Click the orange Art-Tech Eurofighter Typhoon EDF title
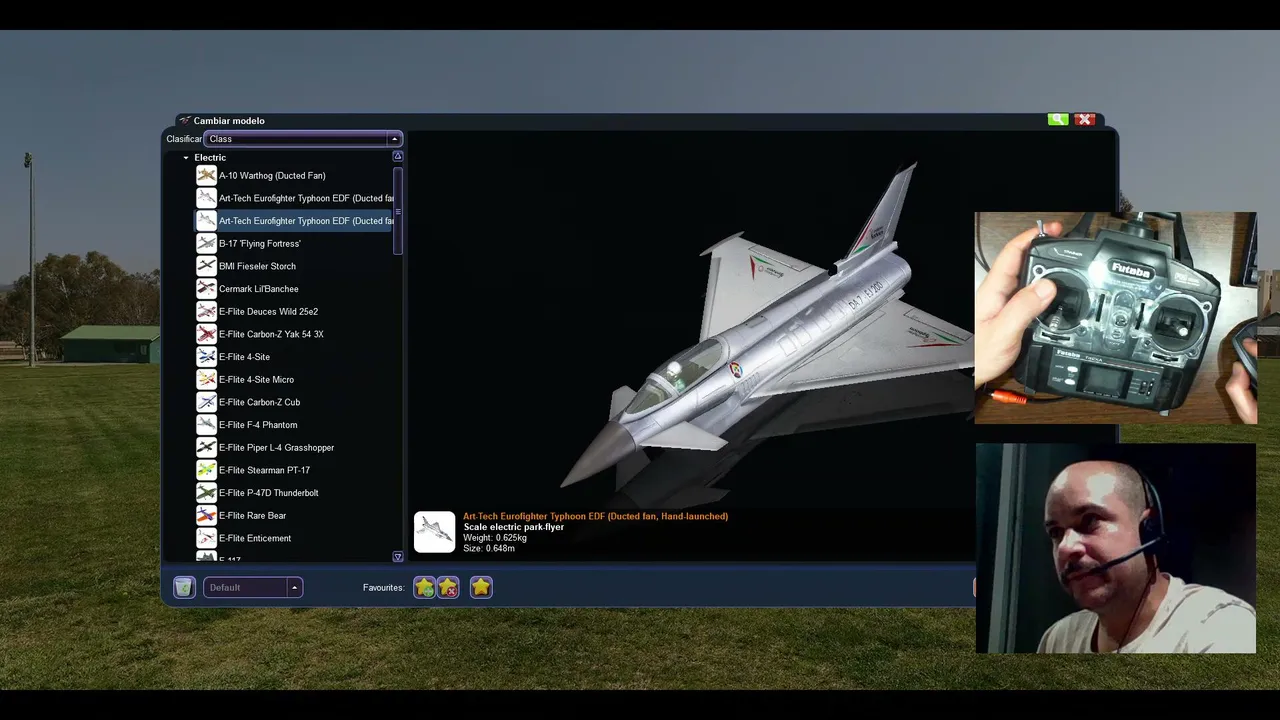The width and height of the screenshot is (1280, 720). (x=595, y=516)
